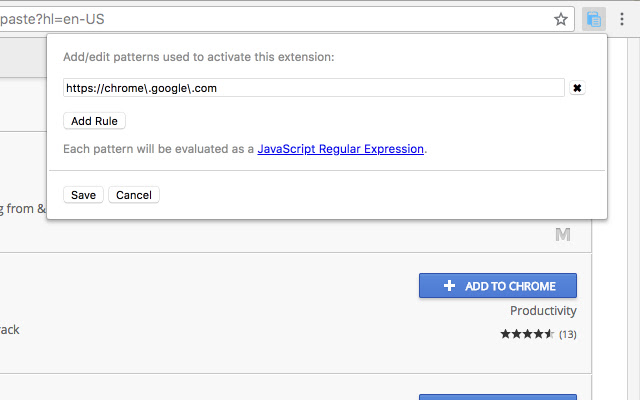Click the star rating icons
Screen dimensions: 640x400
click(527, 333)
